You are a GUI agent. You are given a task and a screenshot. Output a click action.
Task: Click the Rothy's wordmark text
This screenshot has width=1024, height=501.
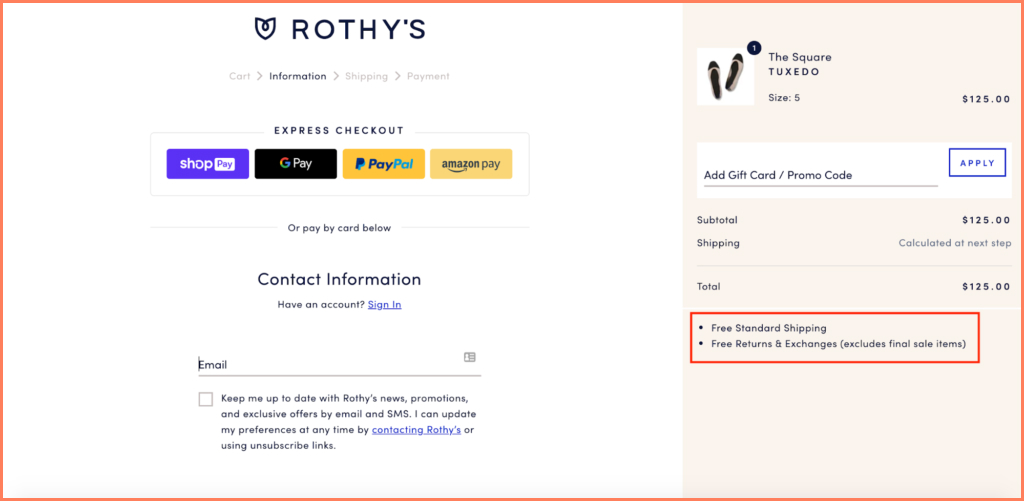358,29
